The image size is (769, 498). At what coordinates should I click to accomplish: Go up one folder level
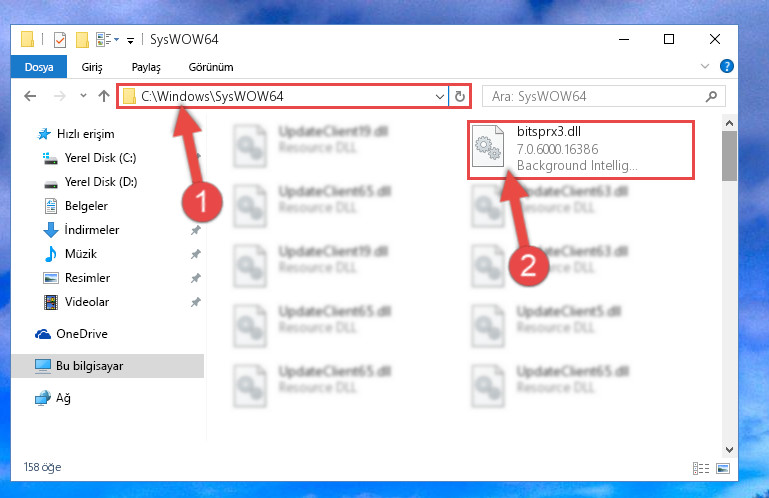[x=103, y=96]
